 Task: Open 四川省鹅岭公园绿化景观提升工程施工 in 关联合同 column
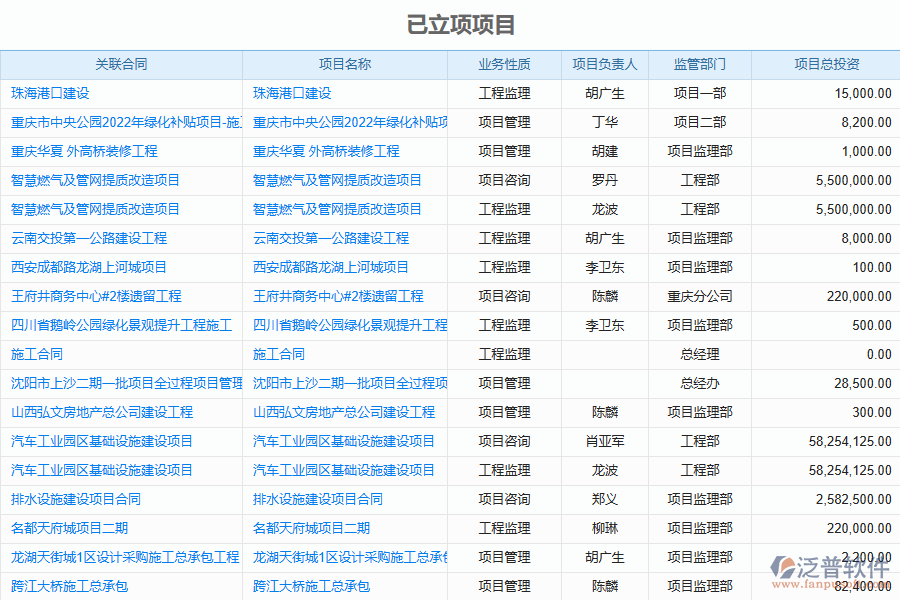coord(121,325)
